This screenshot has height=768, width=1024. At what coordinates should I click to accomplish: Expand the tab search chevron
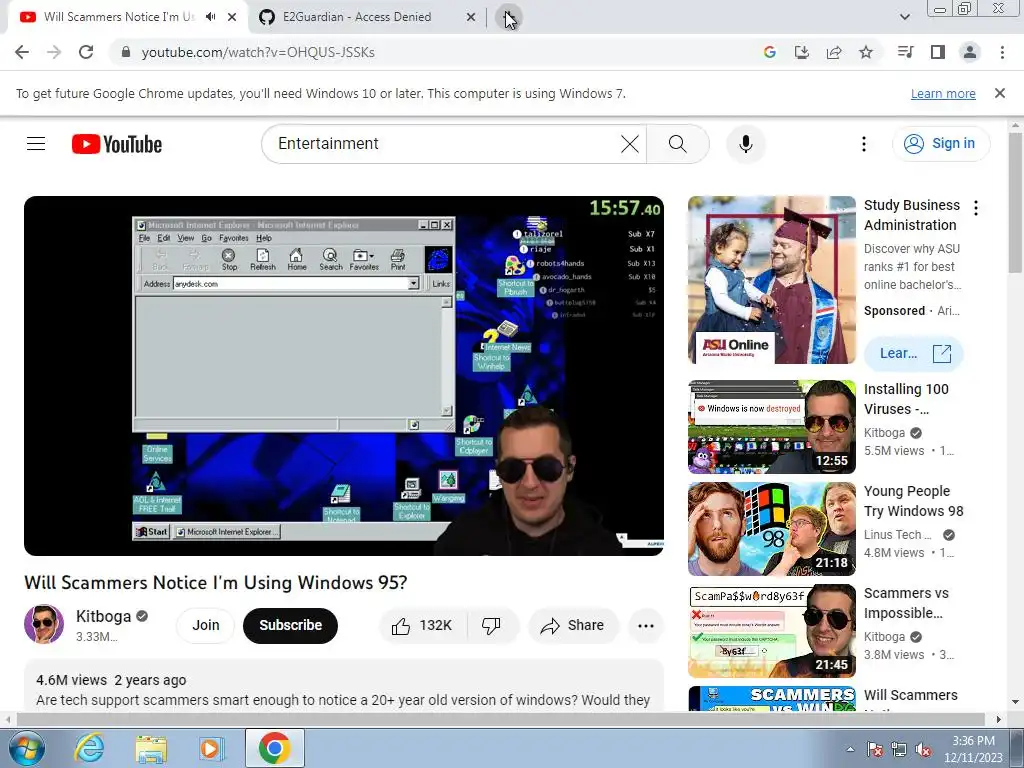[904, 17]
